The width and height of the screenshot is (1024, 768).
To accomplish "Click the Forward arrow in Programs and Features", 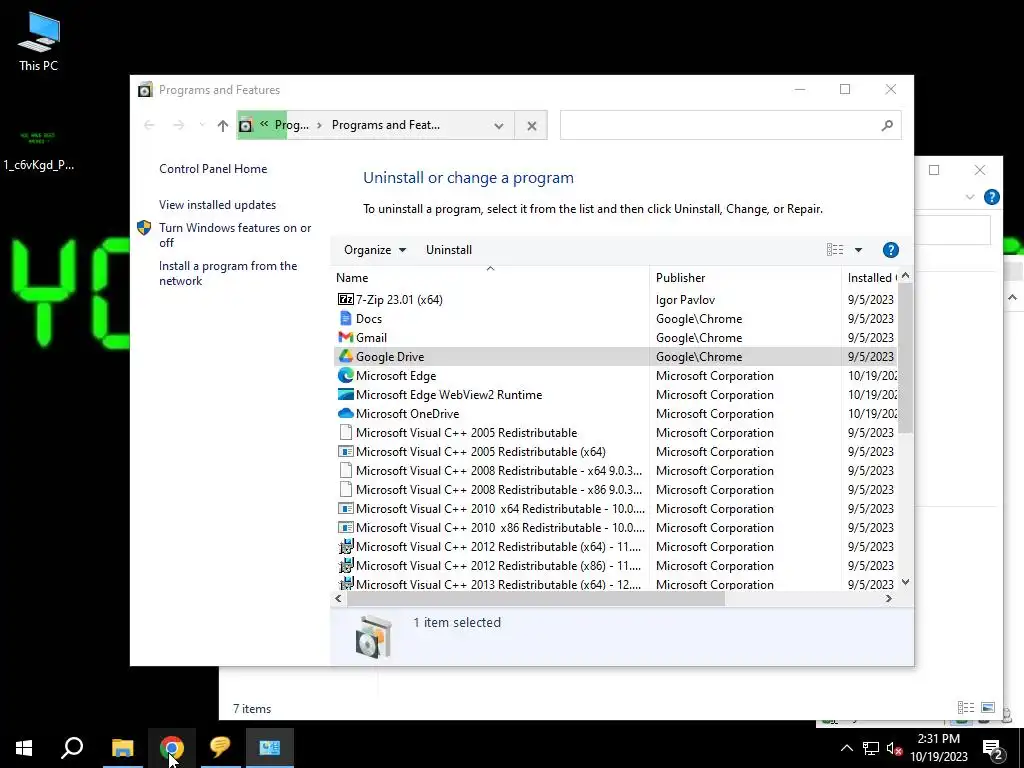I will pyautogui.click(x=178, y=125).
